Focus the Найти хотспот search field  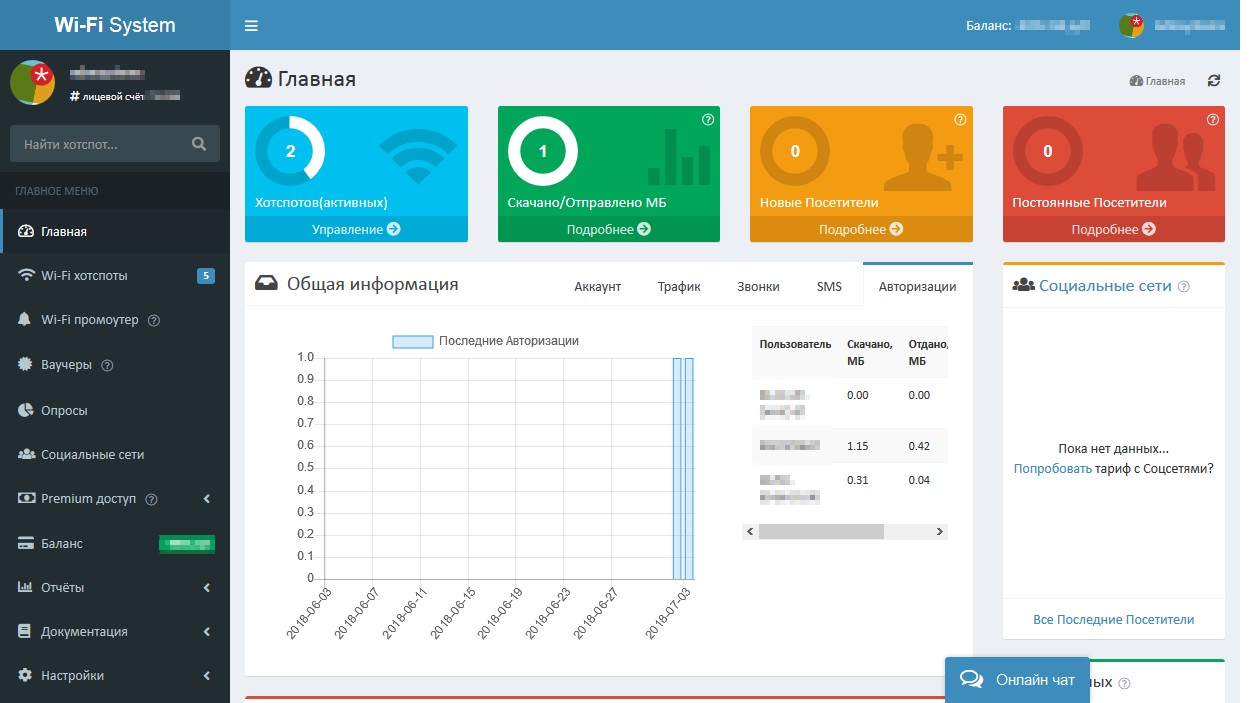click(x=100, y=144)
